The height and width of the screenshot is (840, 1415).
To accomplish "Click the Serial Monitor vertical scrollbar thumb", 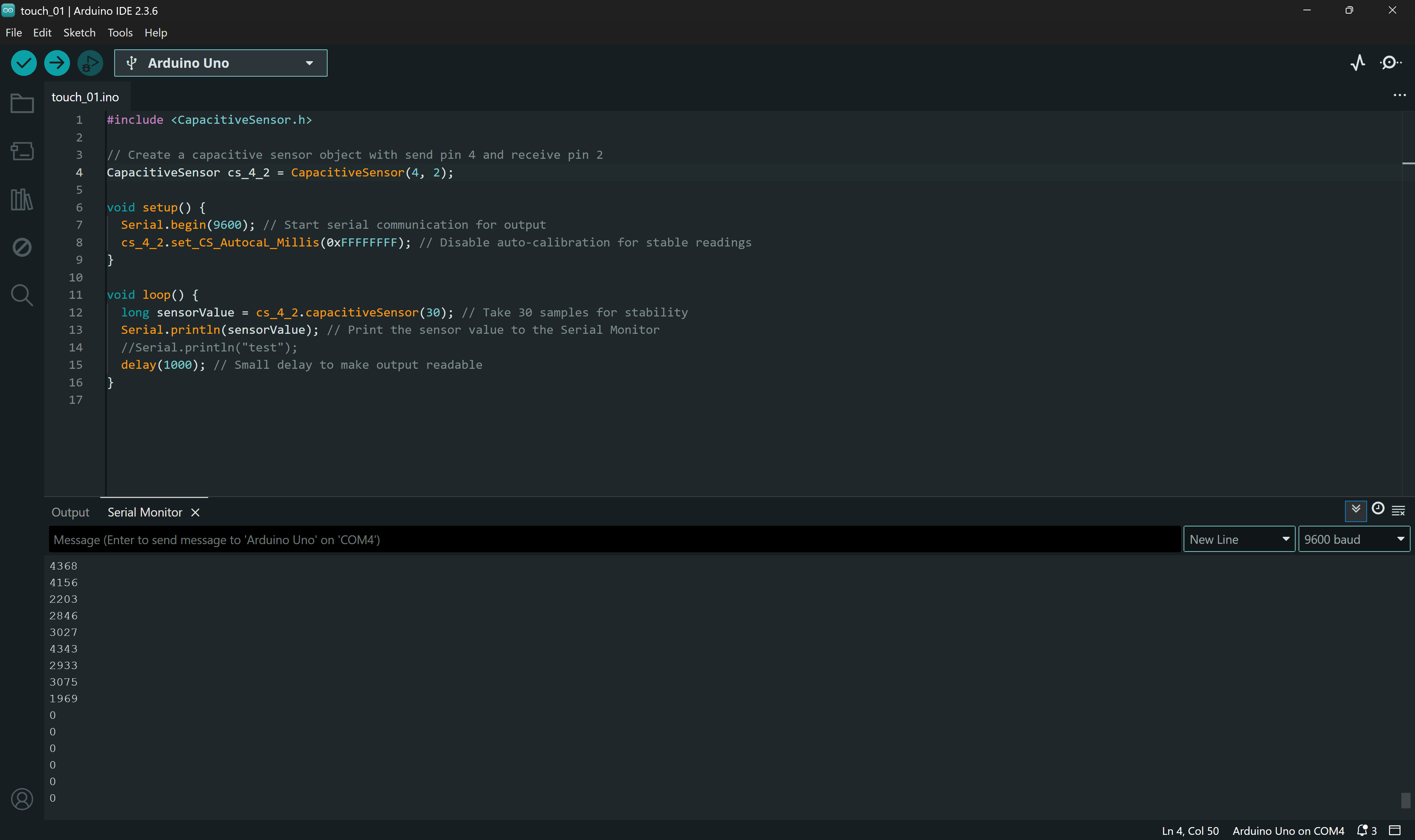I will pos(1405,800).
